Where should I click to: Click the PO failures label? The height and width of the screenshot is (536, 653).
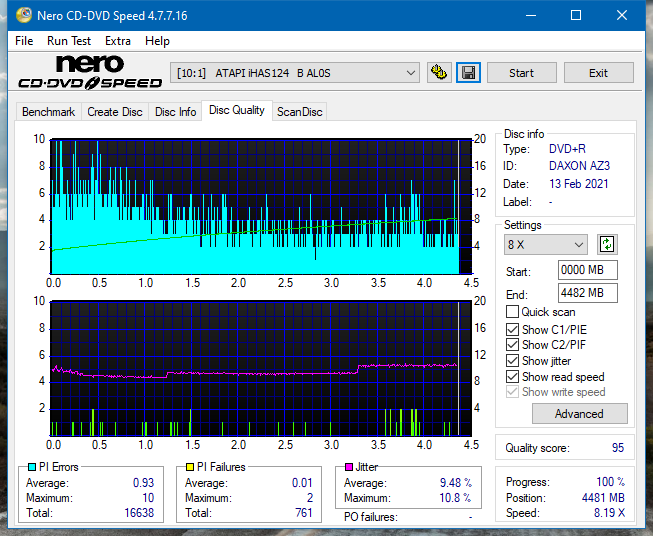pos(371,517)
